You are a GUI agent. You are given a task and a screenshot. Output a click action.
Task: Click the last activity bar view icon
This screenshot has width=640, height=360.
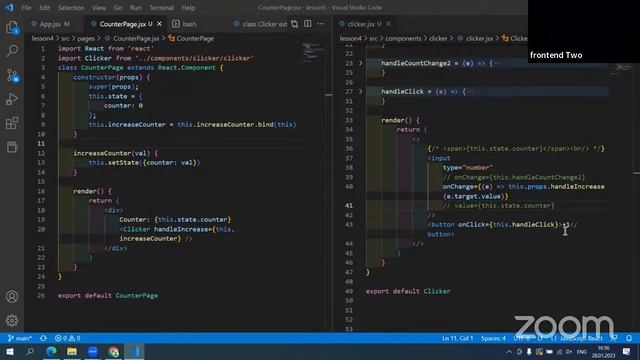(12, 147)
